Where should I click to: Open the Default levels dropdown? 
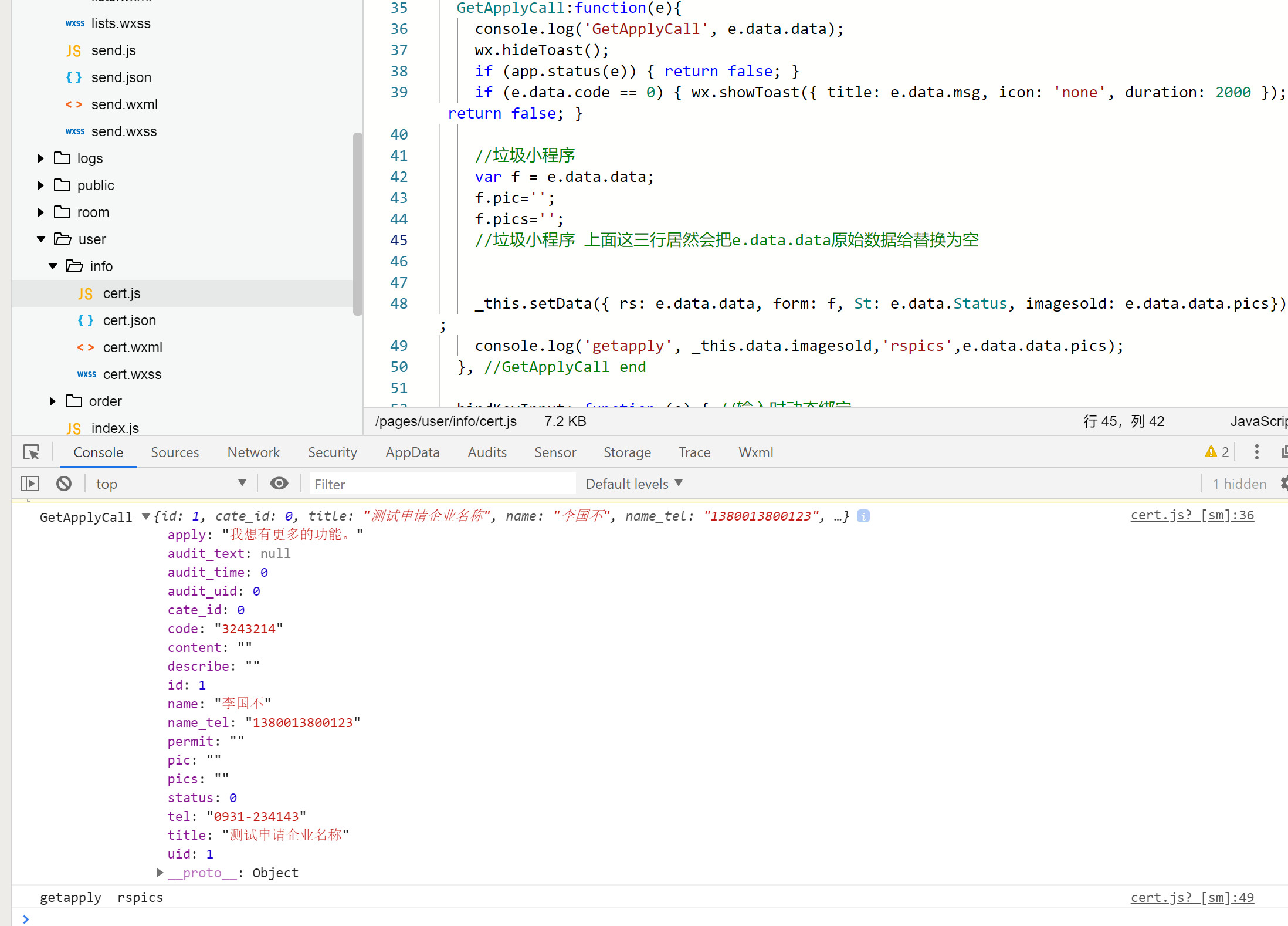point(634,484)
